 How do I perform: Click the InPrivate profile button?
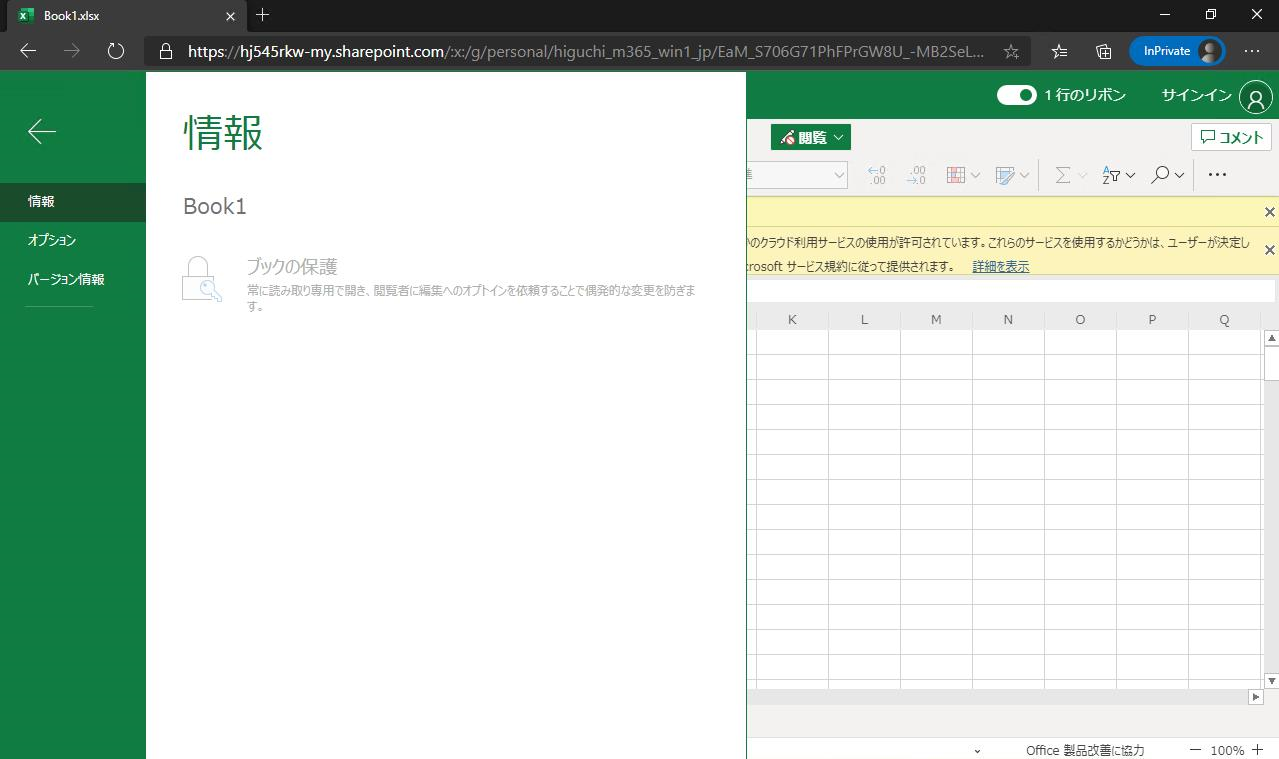[1177, 51]
